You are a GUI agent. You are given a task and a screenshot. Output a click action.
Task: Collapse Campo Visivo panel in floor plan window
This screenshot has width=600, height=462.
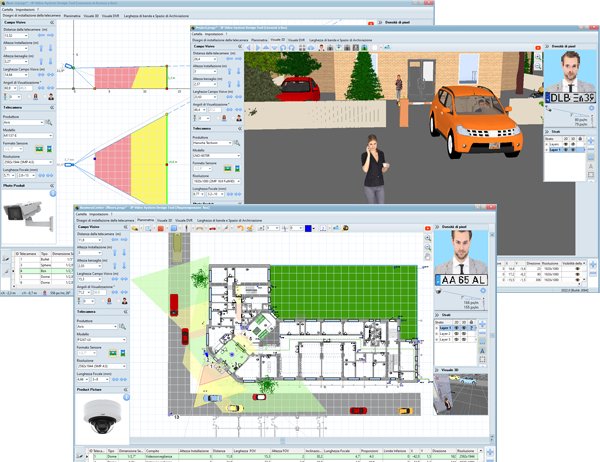pyautogui.click(x=126, y=227)
